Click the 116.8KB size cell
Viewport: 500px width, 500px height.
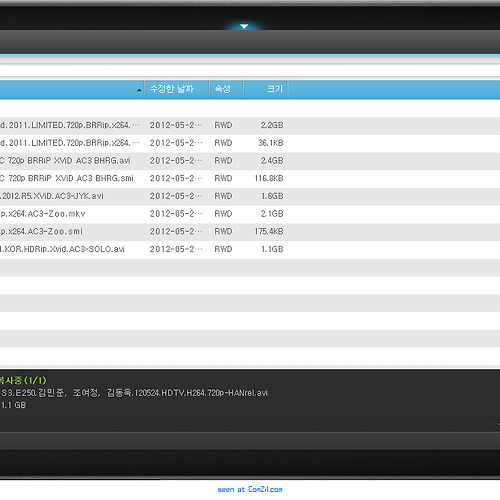click(x=269, y=178)
